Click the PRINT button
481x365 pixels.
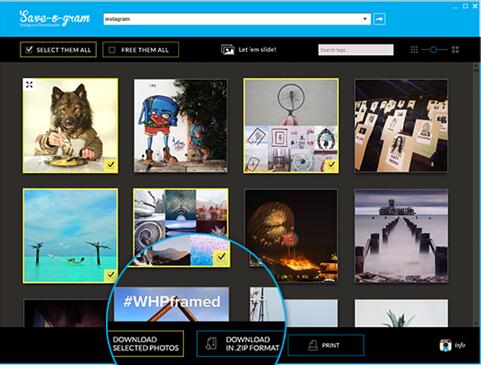click(326, 345)
